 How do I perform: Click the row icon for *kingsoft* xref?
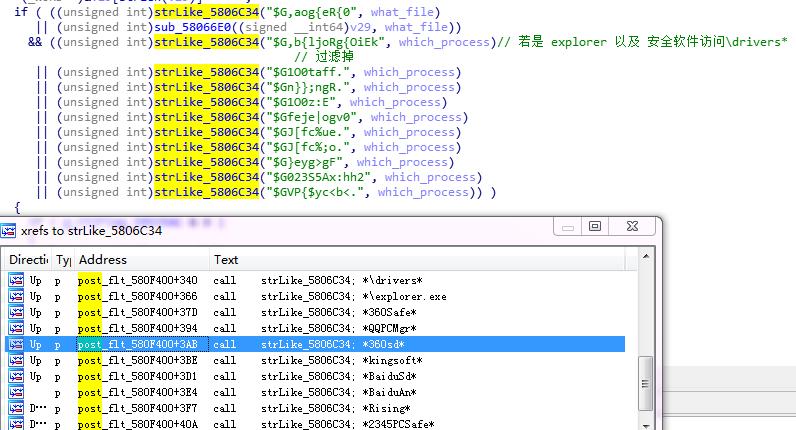click(16, 361)
